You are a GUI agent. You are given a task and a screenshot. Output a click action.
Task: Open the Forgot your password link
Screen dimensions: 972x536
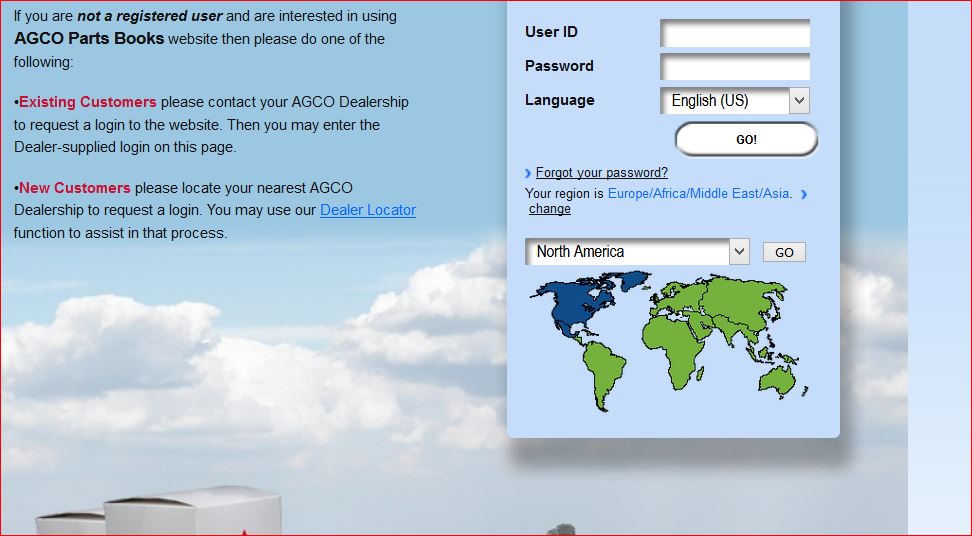click(601, 172)
